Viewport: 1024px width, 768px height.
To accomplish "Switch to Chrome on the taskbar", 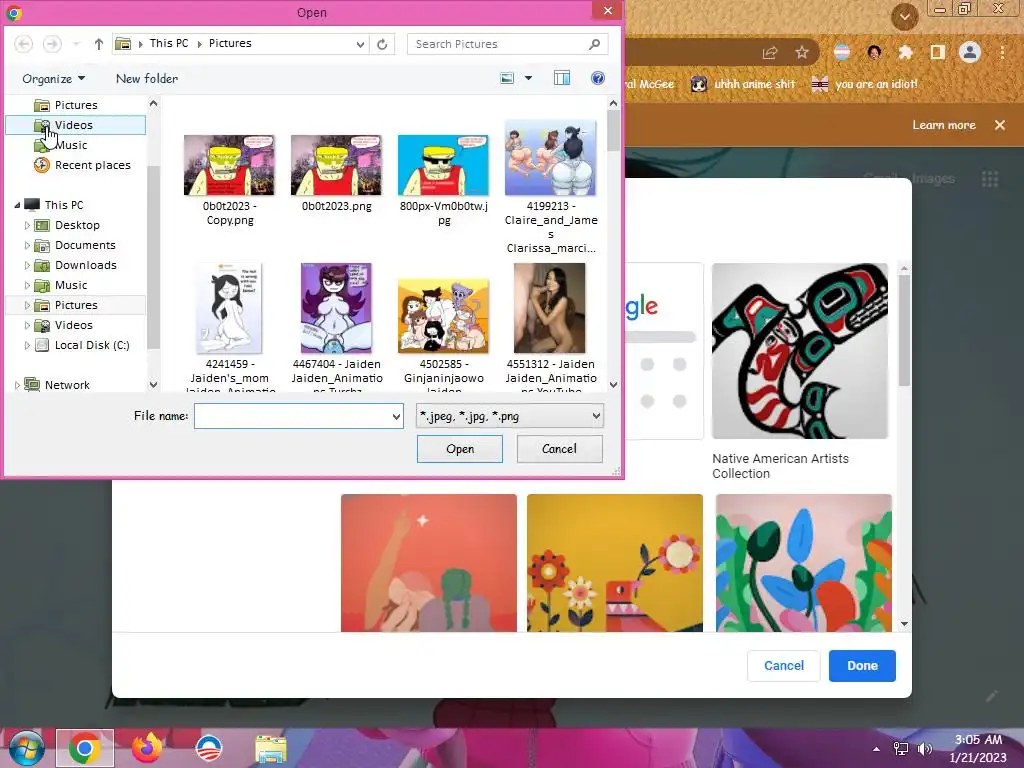I will pos(85,748).
